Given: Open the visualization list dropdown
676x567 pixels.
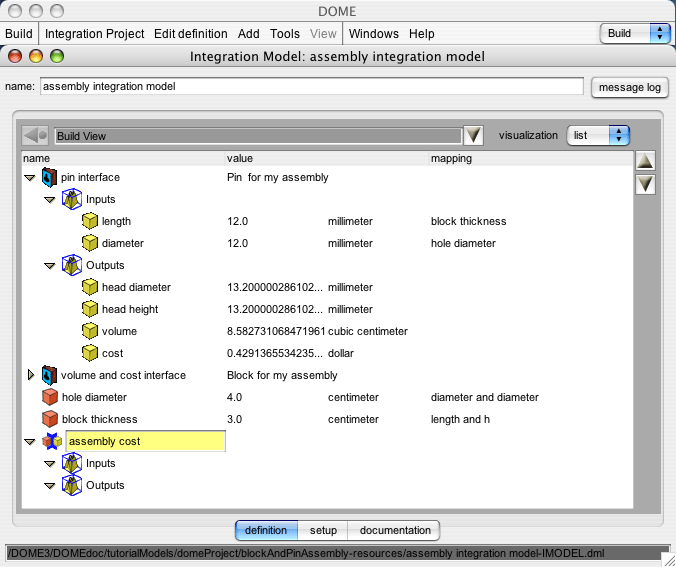Looking at the screenshot, I should 598,135.
